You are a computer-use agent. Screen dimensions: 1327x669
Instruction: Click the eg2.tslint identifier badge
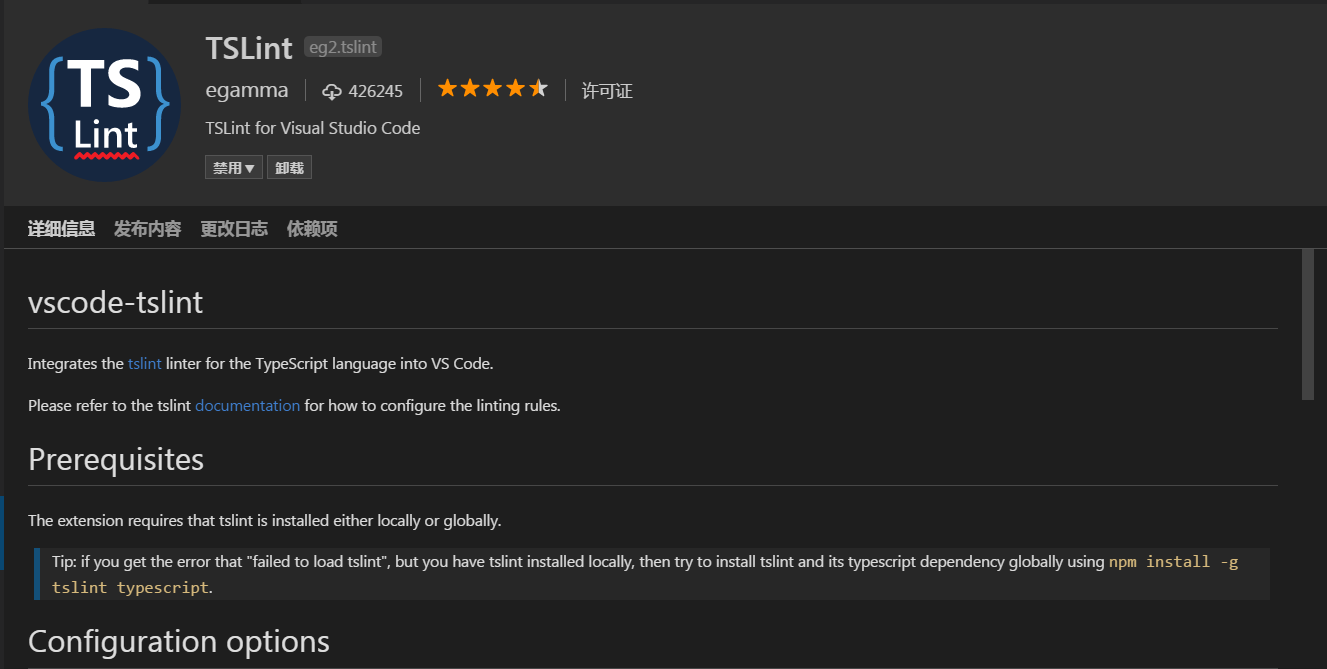[343, 47]
